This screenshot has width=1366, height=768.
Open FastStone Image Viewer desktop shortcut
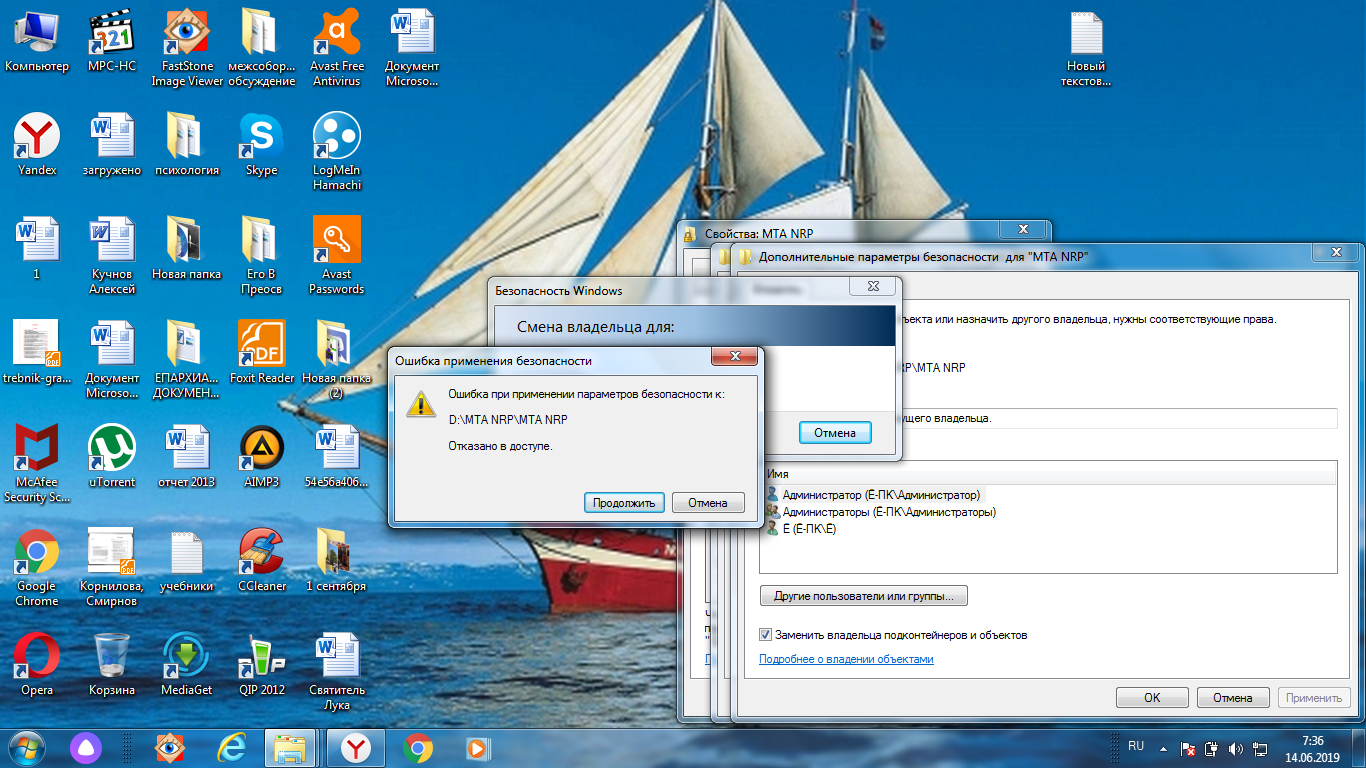[187, 48]
